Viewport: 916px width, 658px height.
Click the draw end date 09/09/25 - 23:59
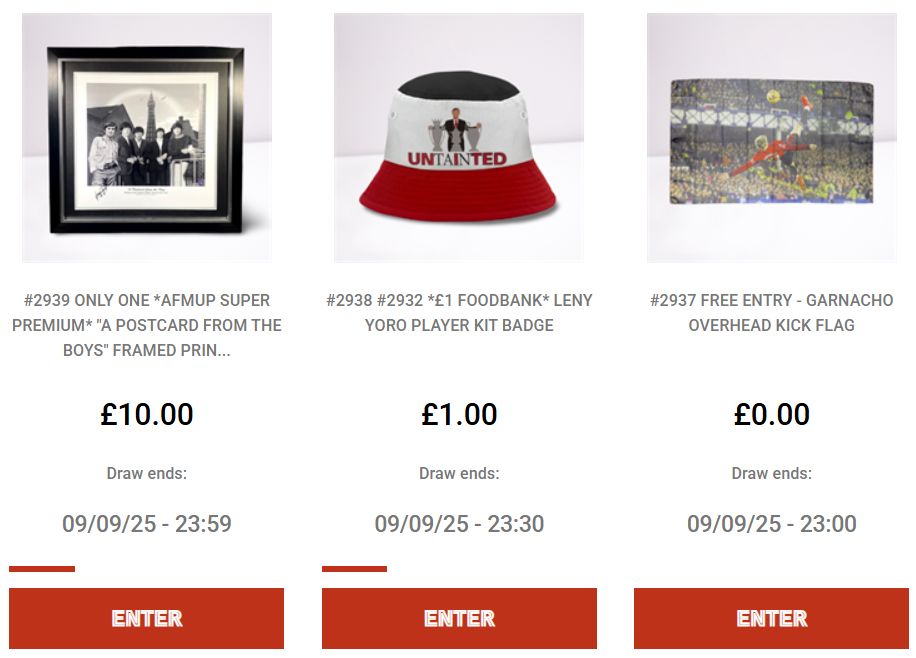[x=147, y=524]
